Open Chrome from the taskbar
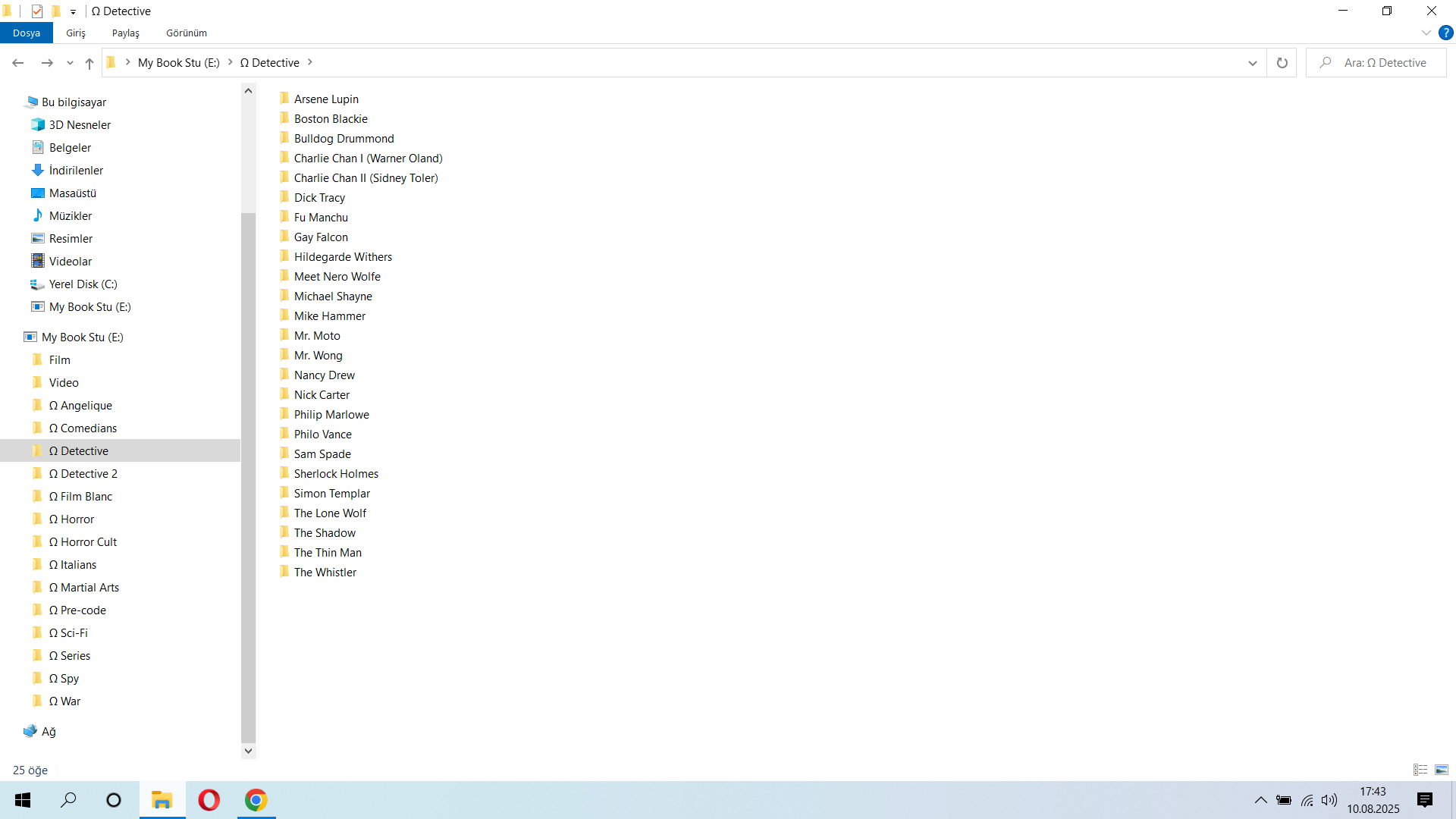Screen dimensions: 1456x819 [x=256, y=800]
